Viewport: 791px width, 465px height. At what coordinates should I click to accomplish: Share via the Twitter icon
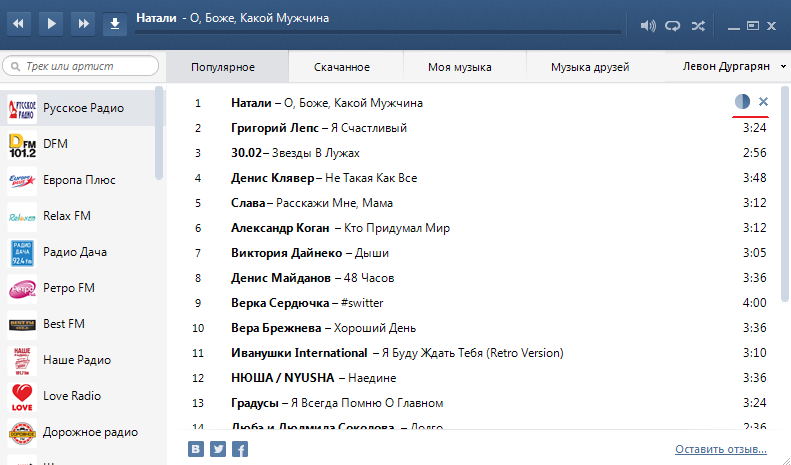point(218,449)
